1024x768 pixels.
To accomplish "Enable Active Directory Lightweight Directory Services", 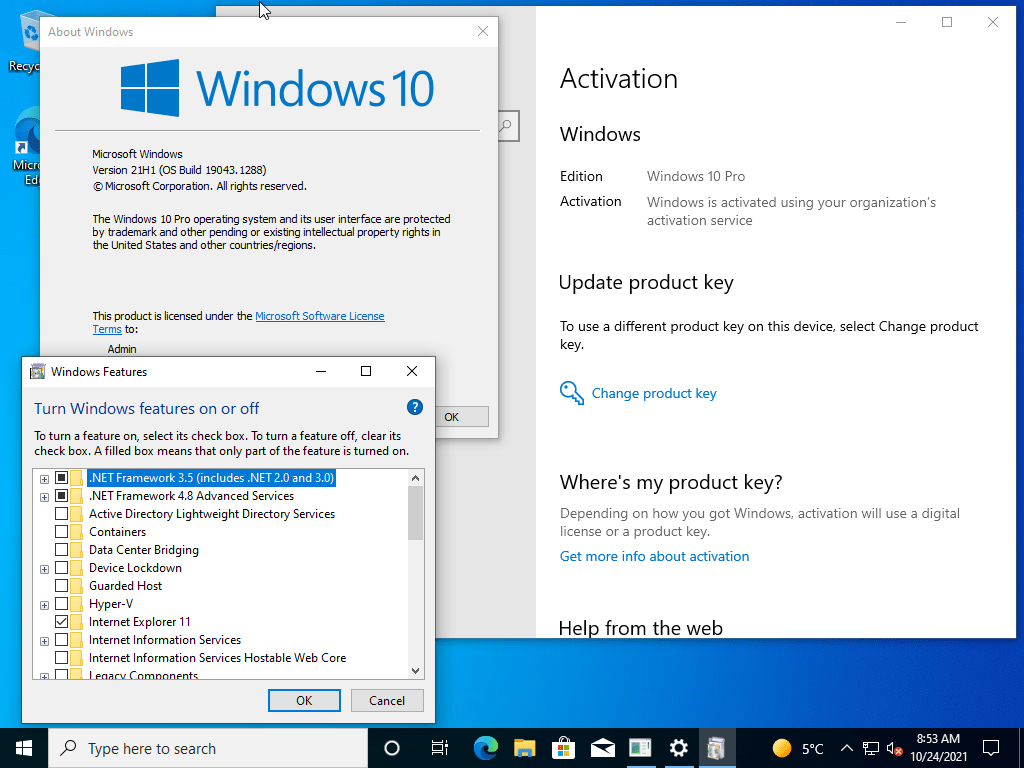I will pos(61,513).
